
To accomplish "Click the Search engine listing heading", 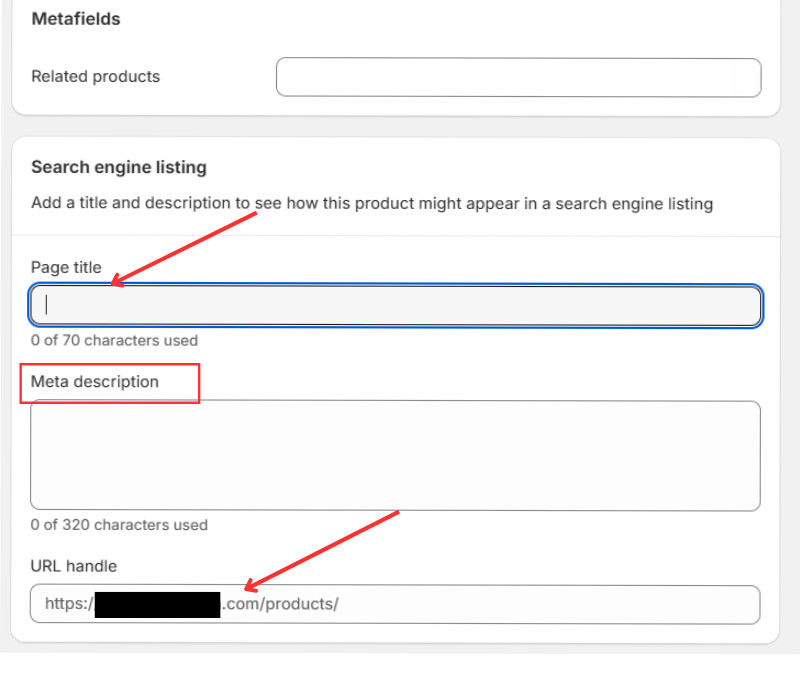I will pos(119,168).
